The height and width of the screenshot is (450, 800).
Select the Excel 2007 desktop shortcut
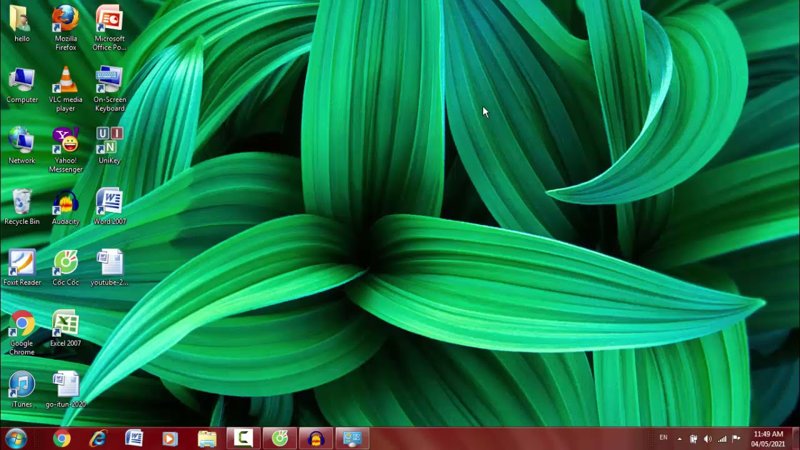pyautogui.click(x=65, y=328)
